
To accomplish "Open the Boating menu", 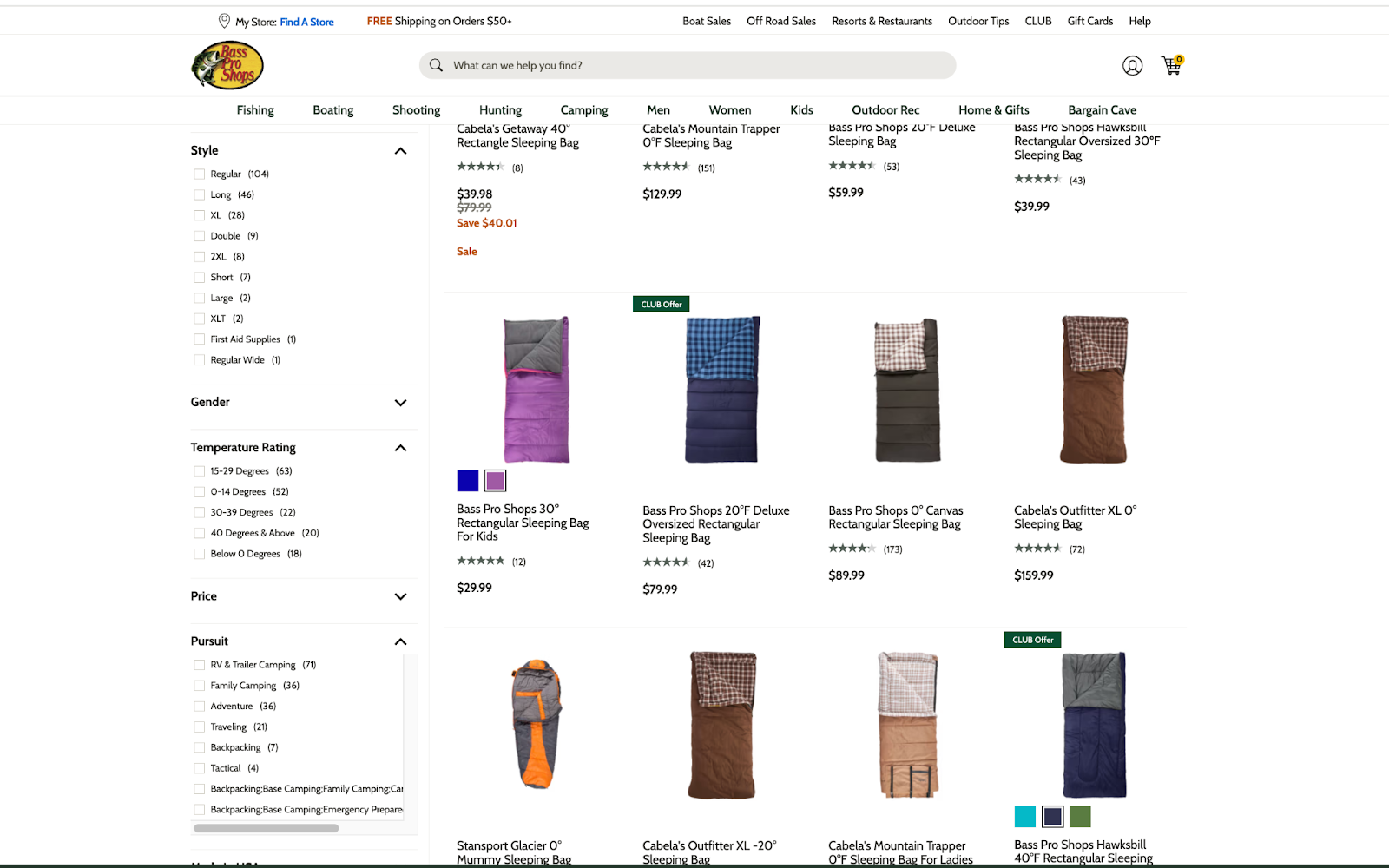I will (333, 110).
